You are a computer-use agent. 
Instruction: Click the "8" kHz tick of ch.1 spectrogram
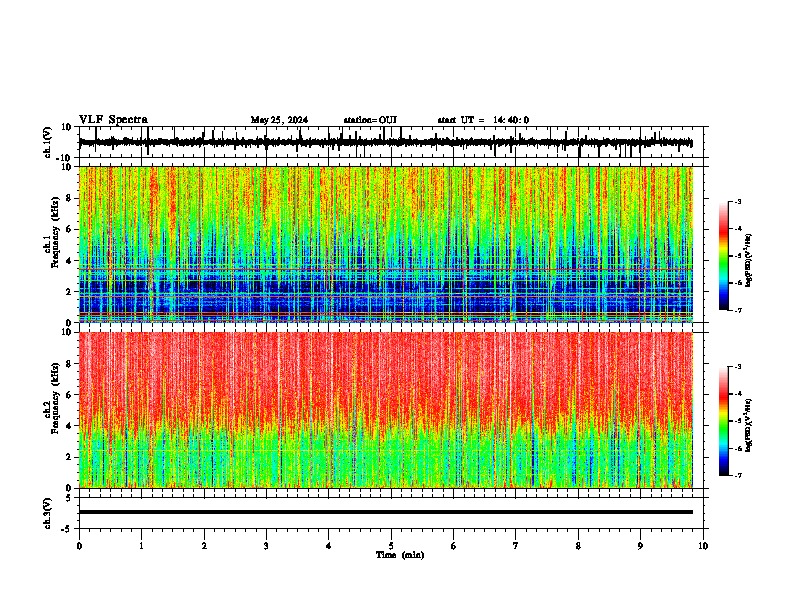(x=70, y=198)
